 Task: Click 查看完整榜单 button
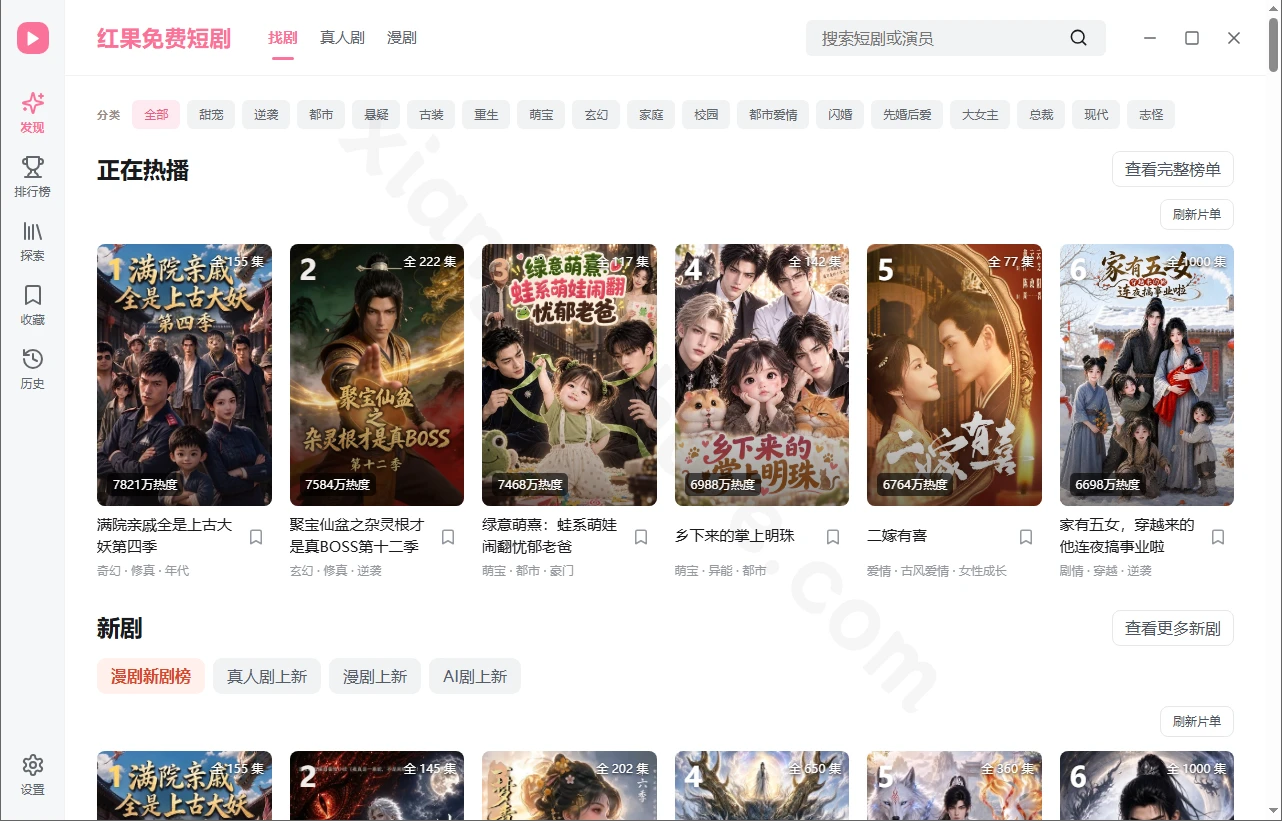pos(1173,169)
